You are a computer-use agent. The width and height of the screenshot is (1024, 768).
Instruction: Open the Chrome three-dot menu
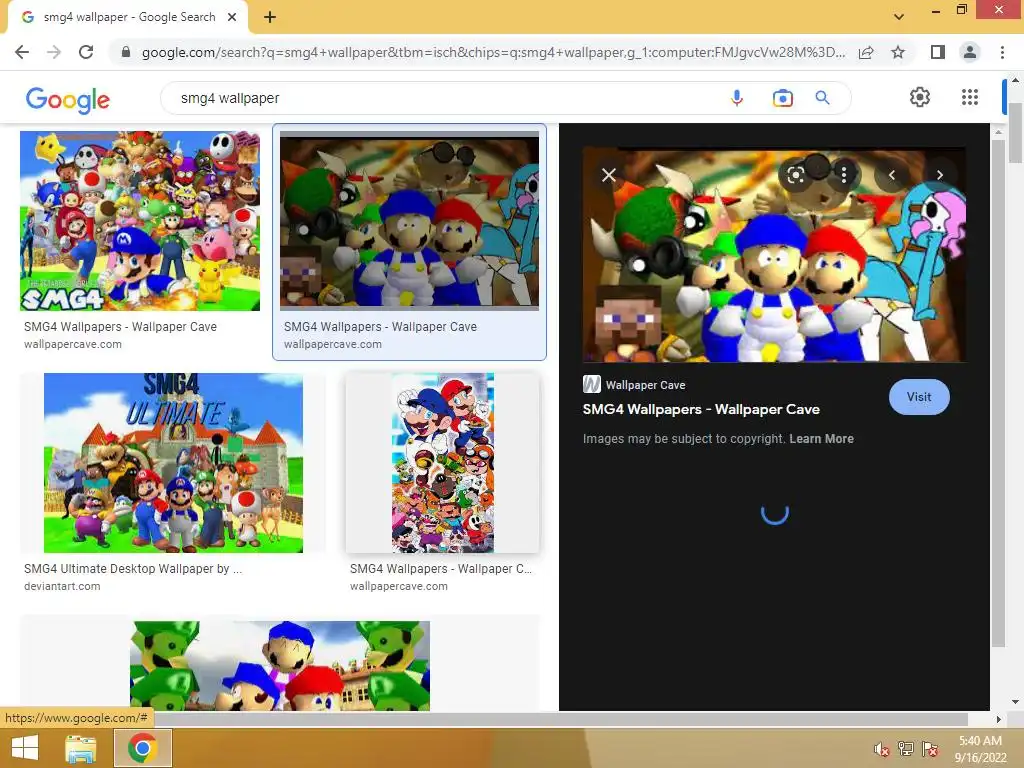point(1002,52)
